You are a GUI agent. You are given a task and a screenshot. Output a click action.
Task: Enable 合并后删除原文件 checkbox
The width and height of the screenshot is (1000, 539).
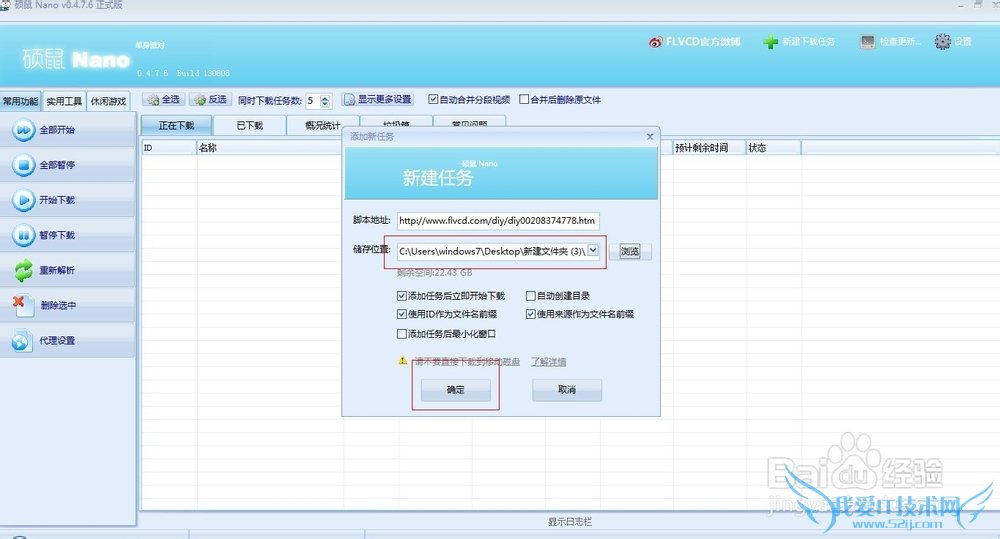[x=524, y=100]
